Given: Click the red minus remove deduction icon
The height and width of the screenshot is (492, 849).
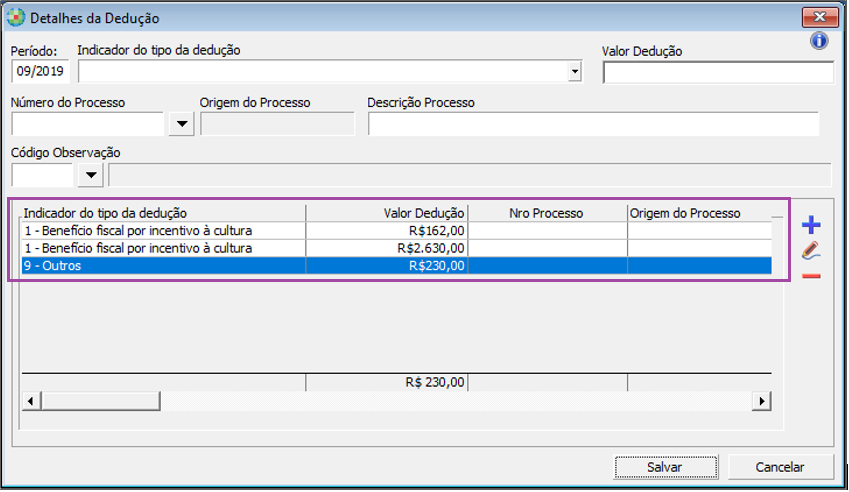Looking at the screenshot, I should point(811,275).
